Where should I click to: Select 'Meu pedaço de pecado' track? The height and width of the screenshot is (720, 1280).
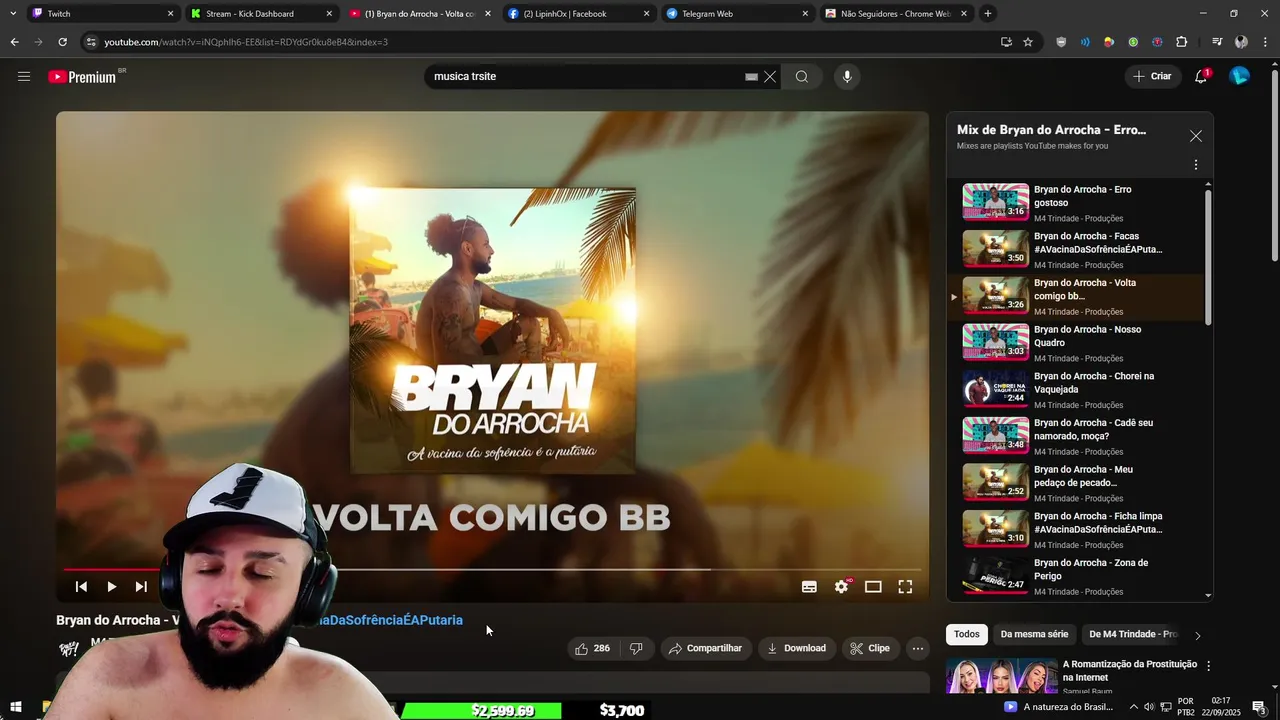tap(1075, 483)
